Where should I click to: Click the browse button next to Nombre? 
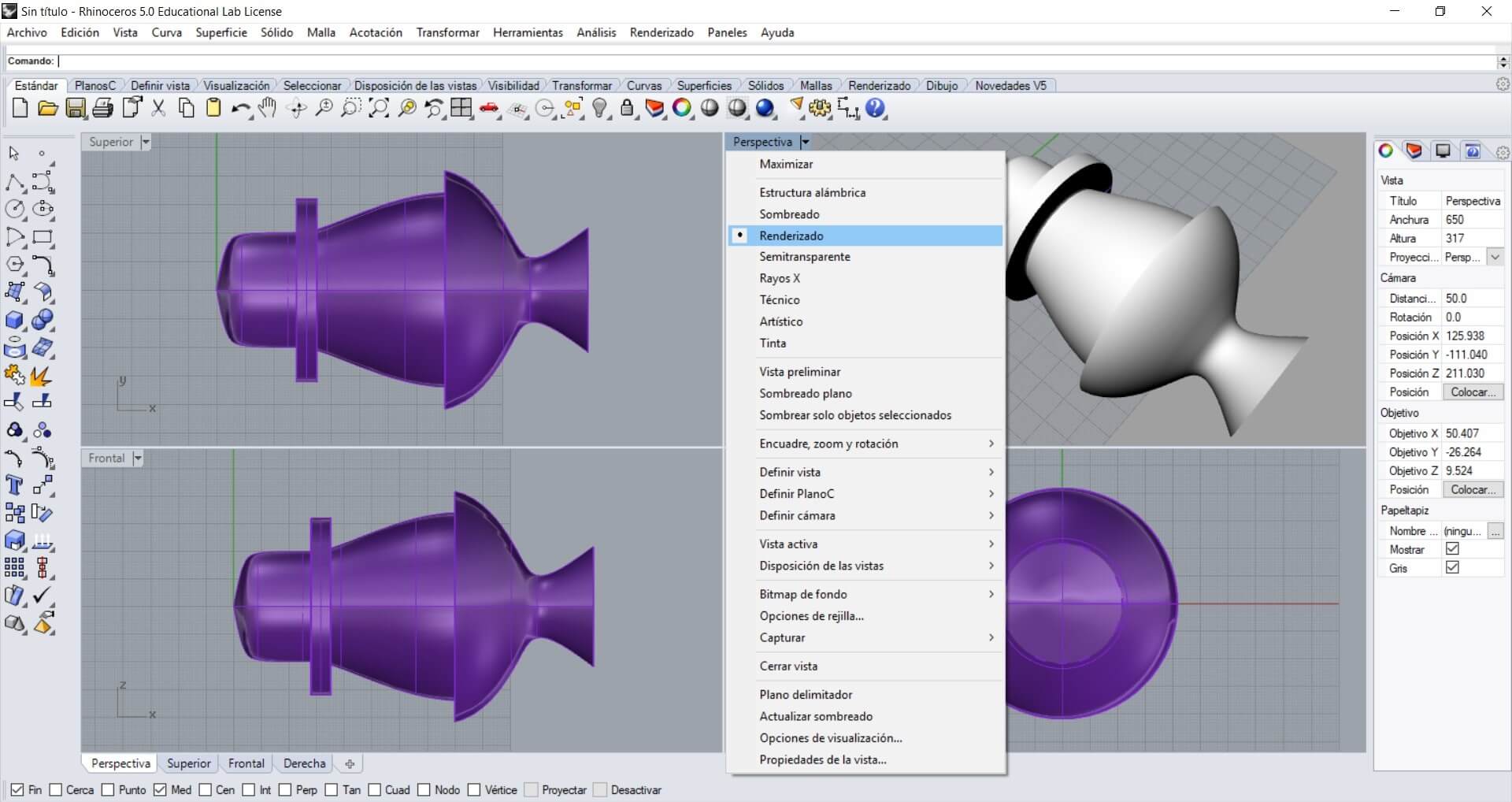tap(1495, 531)
